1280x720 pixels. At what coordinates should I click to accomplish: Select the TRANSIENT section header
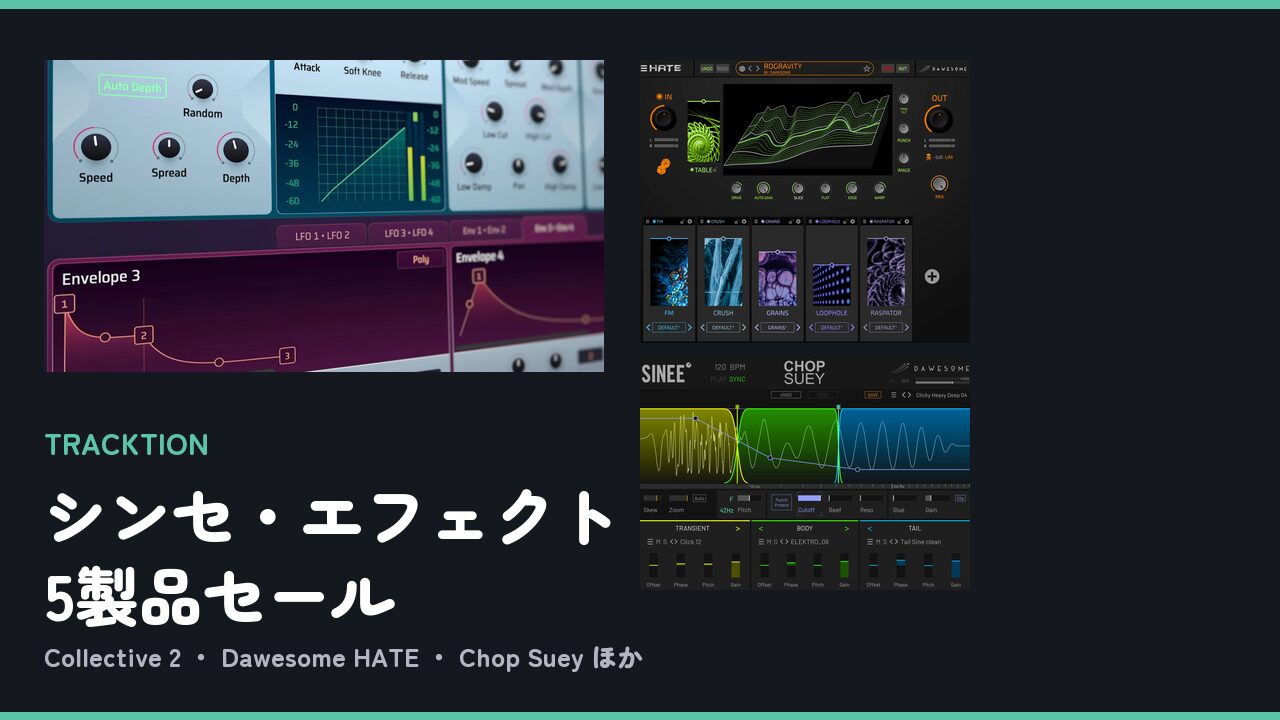click(692, 528)
